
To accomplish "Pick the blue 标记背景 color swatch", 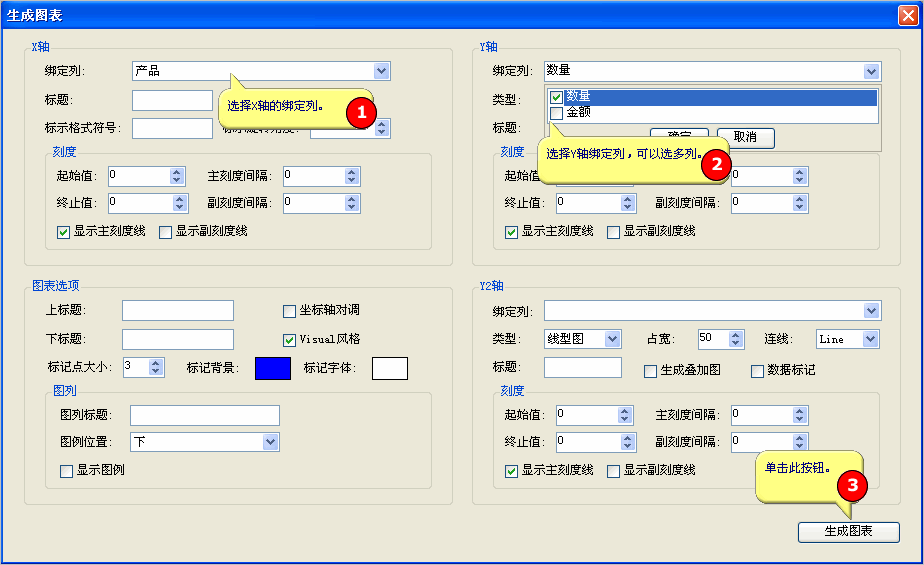I will tap(273, 368).
